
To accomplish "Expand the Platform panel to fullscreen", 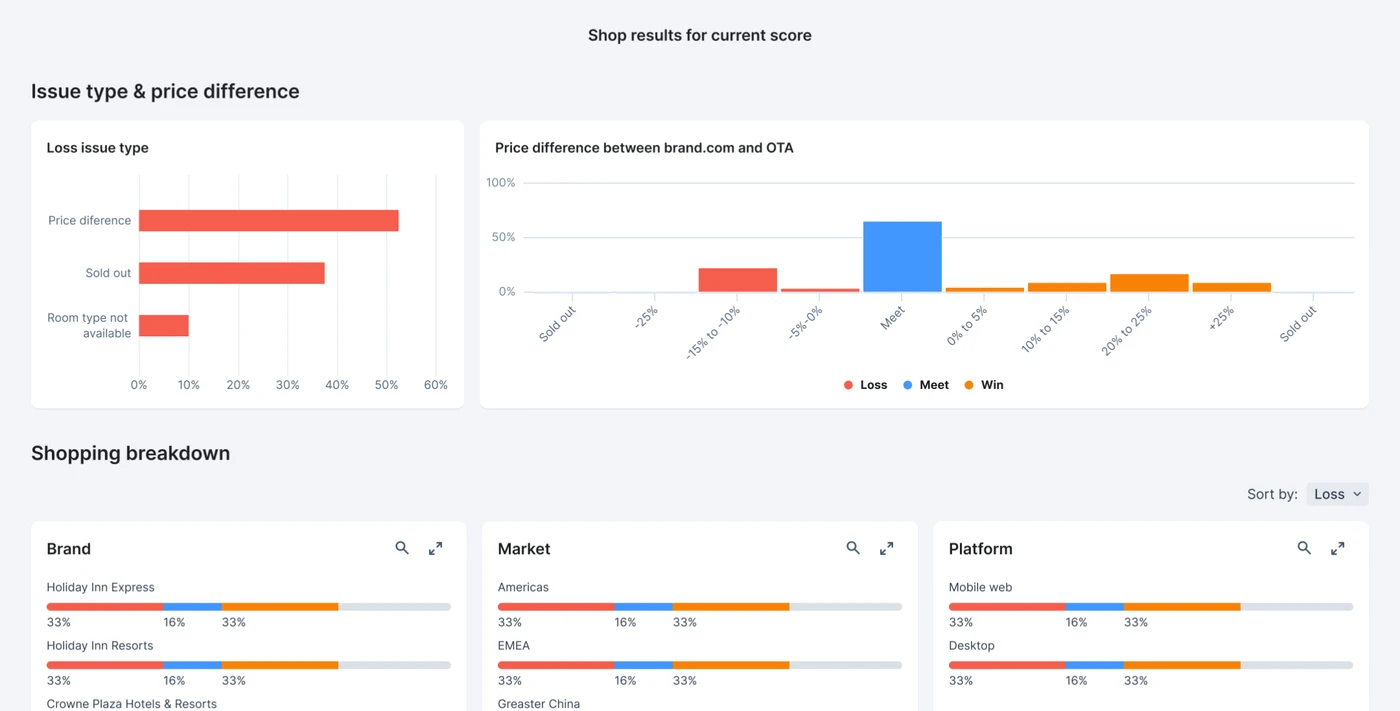I will pos(1337,548).
